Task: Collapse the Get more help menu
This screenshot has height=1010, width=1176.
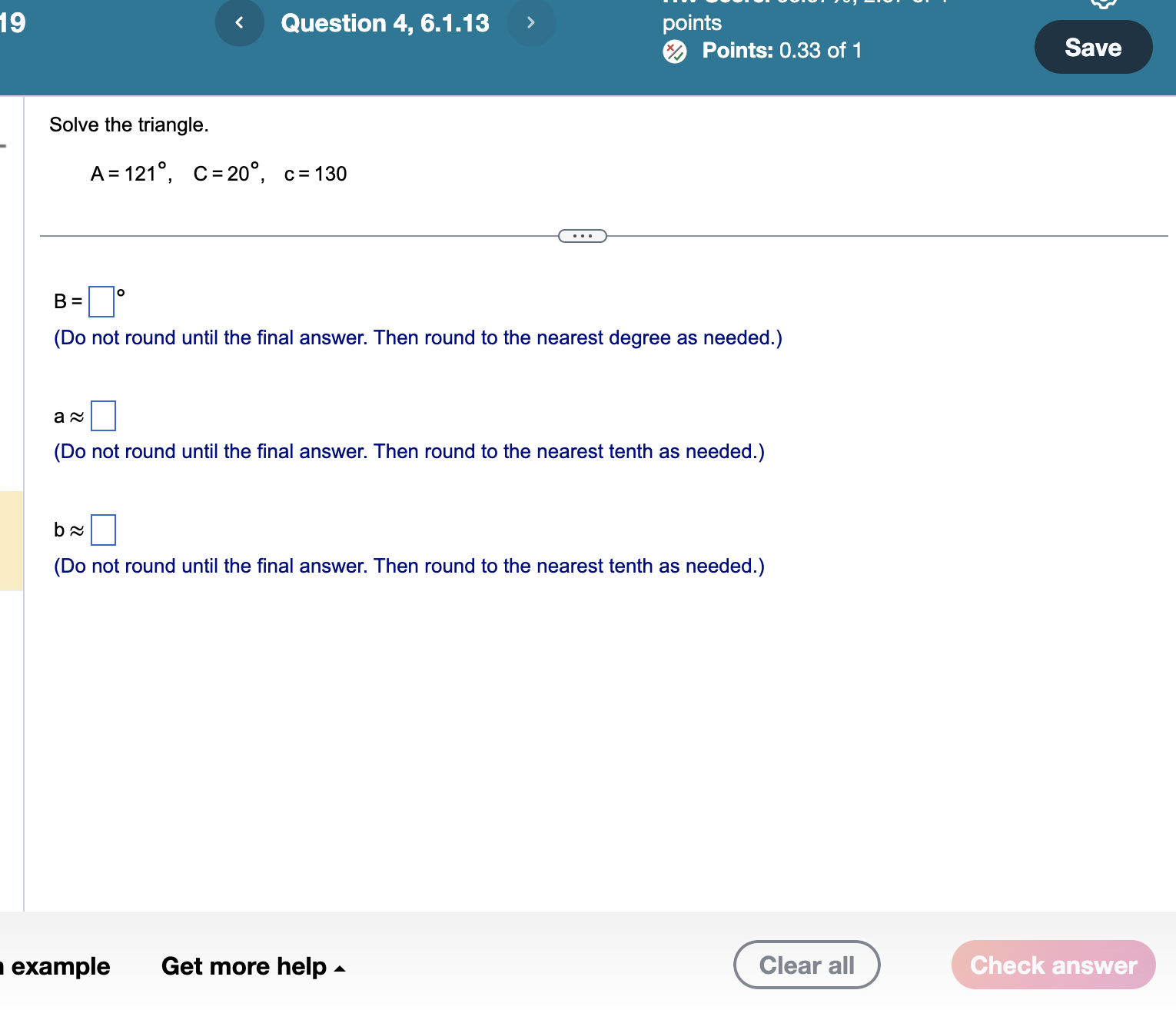Action: pos(339,968)
